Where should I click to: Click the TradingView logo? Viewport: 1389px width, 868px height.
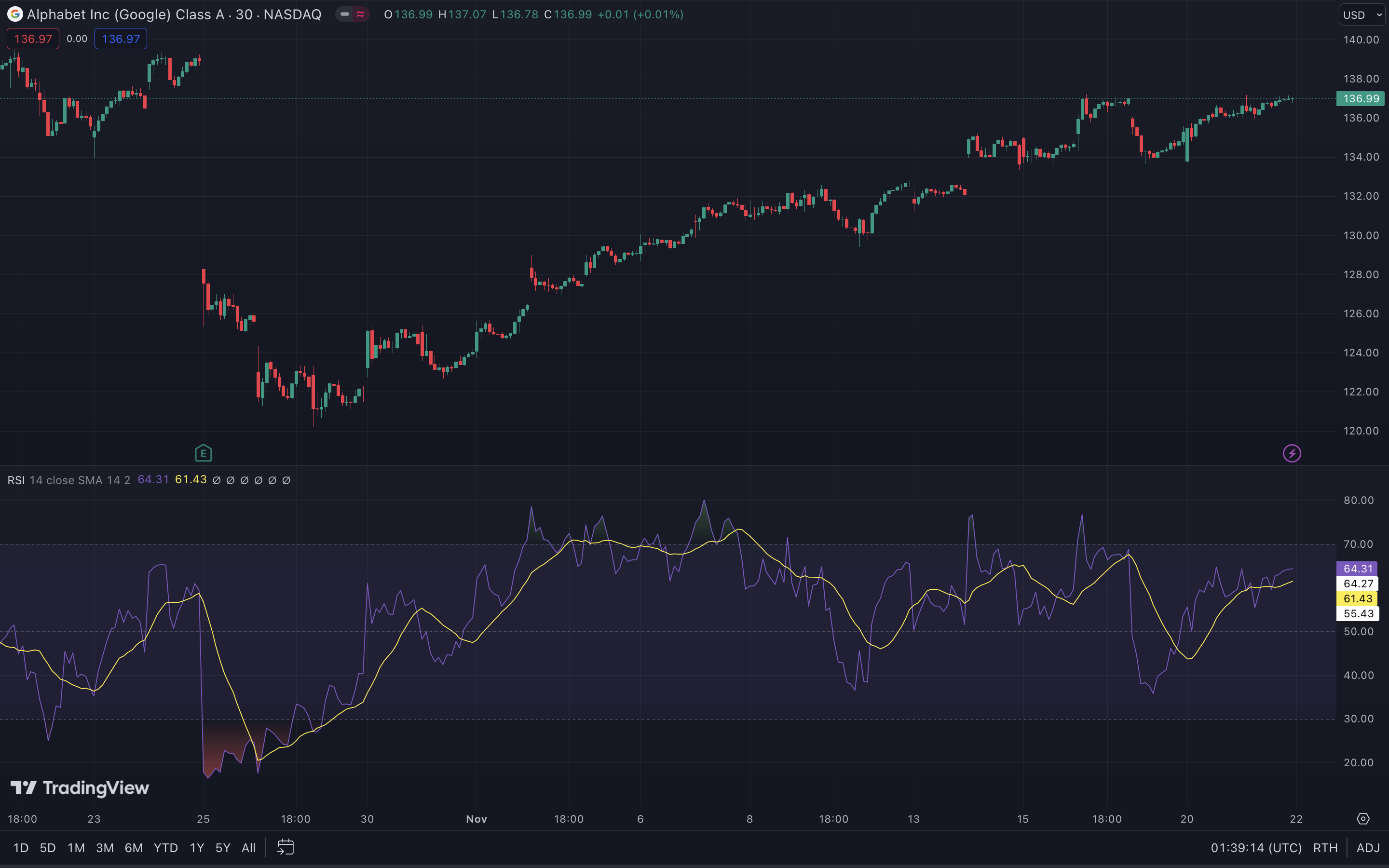(x=80, y=787)
